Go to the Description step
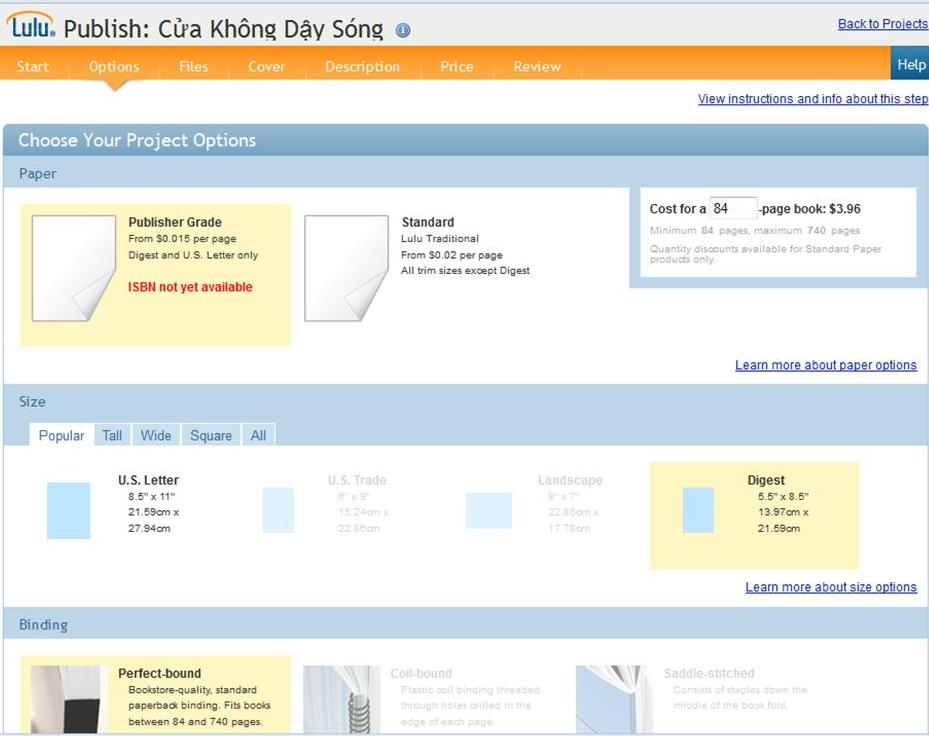Screen dimensions: 929x736 coord(363,66)
